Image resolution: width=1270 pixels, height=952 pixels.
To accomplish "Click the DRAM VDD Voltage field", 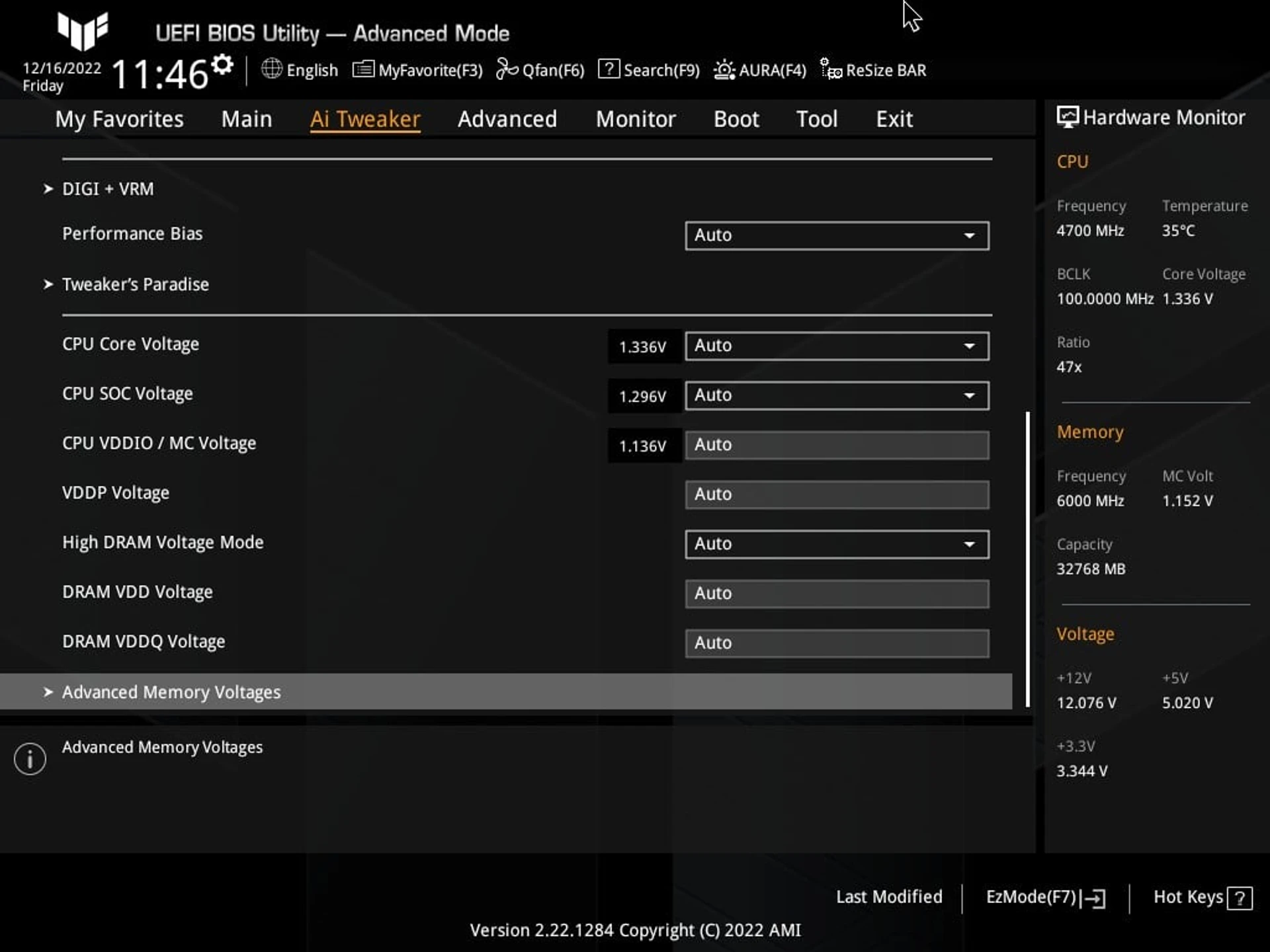I will pyautogui.click(x=837, y=594).
